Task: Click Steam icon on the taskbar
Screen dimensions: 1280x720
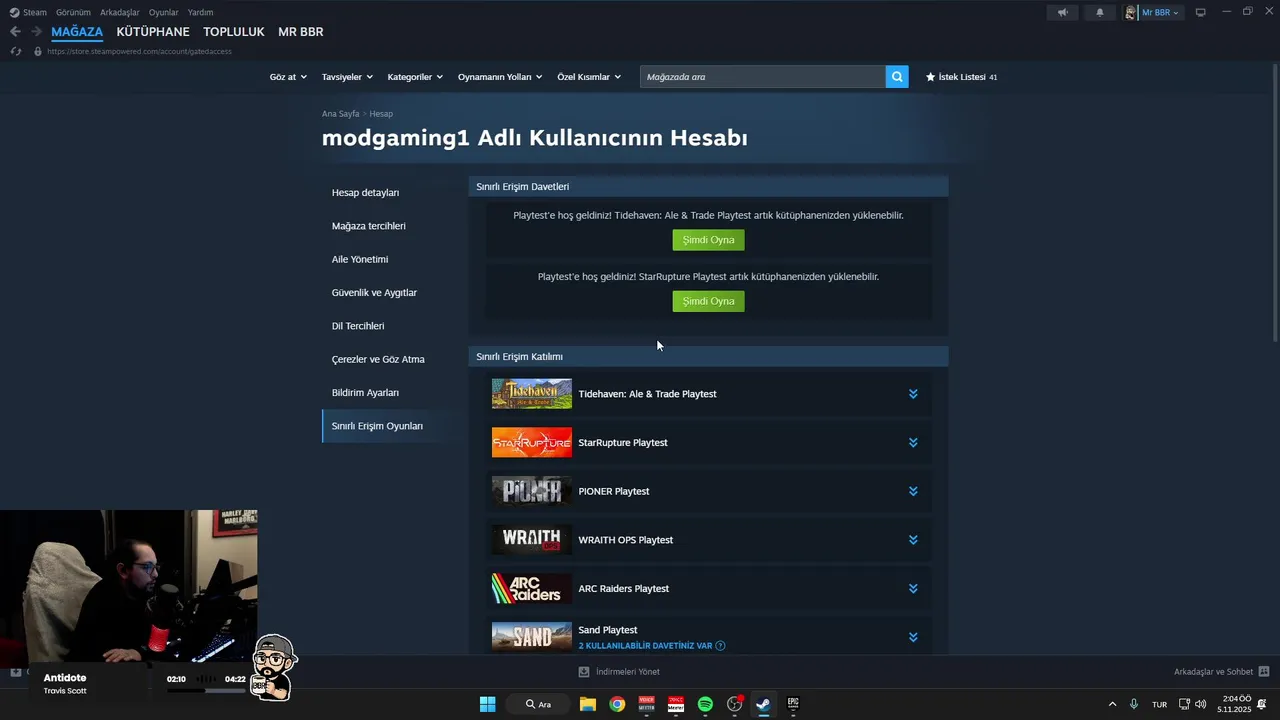Action: 763,704
